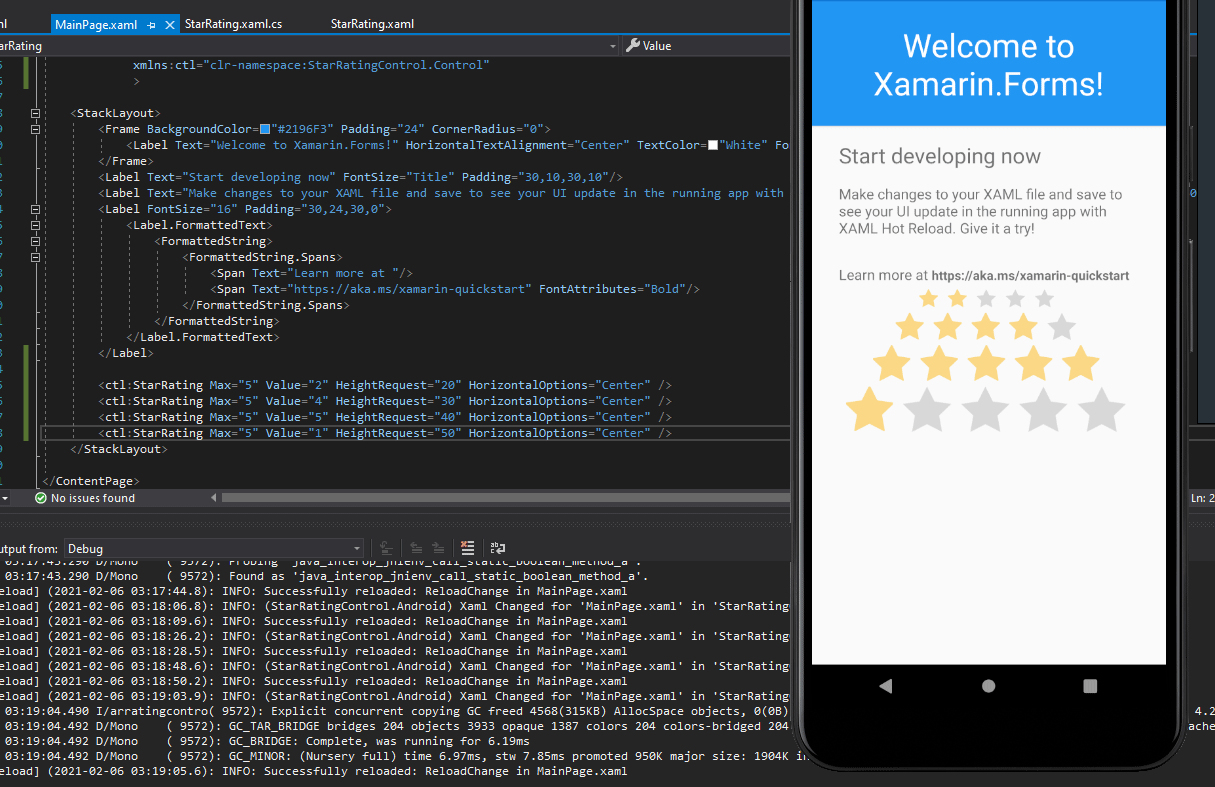Open the error indicator dropdown arrow beside No issues found
1215x787 pixels.
tap(5, 498)
